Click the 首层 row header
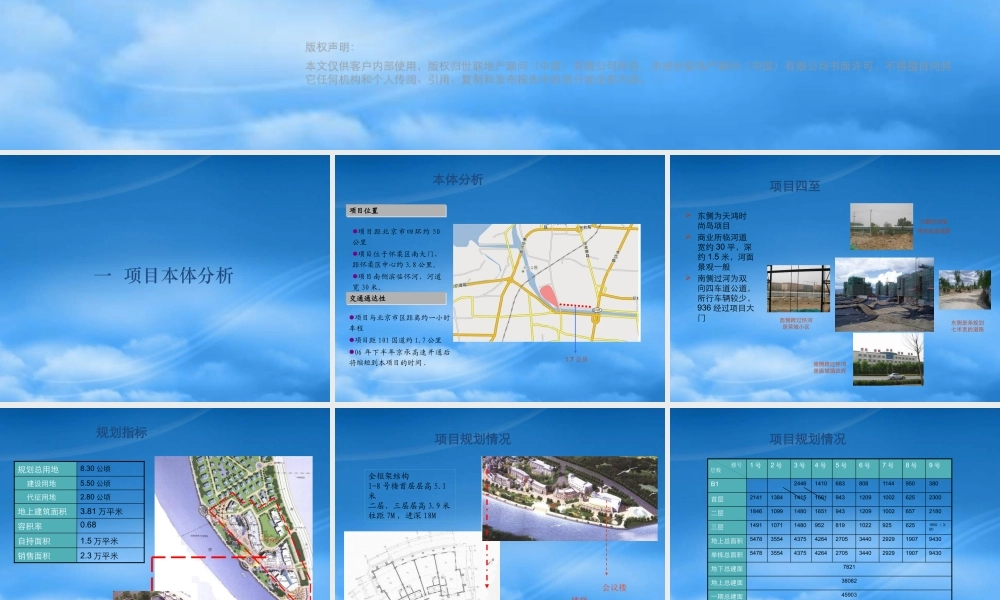The width and height of the screenshot is (1000, 600). tap(727, 498)
